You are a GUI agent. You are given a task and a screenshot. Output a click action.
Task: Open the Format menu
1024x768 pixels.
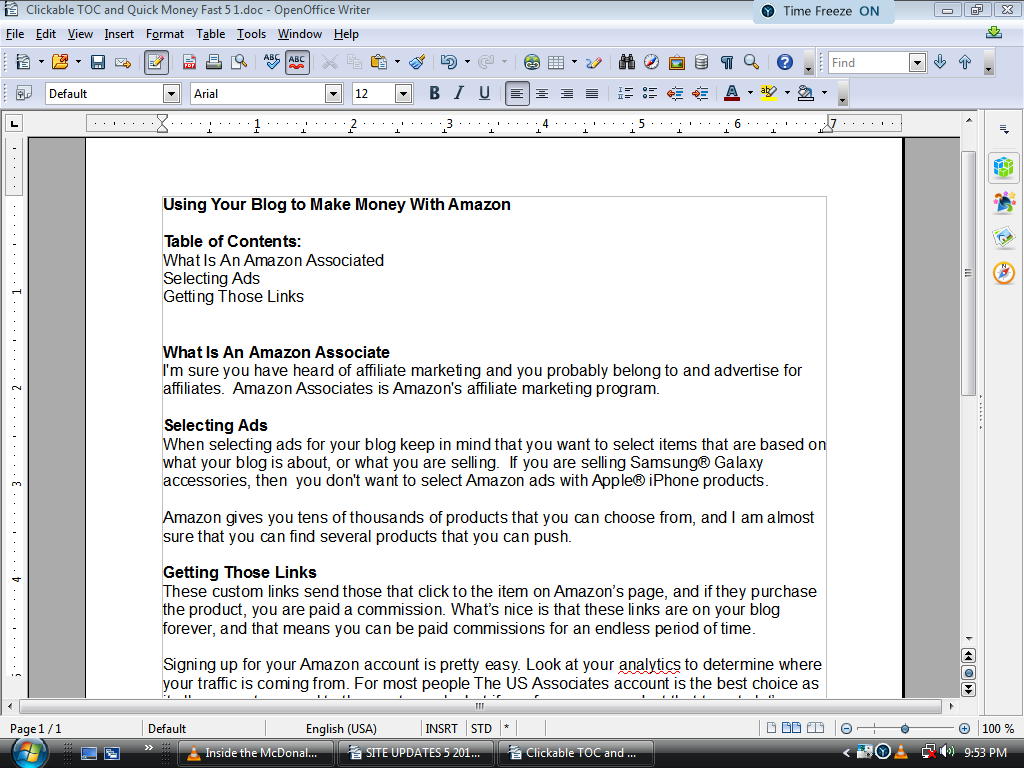pos(165,34)
